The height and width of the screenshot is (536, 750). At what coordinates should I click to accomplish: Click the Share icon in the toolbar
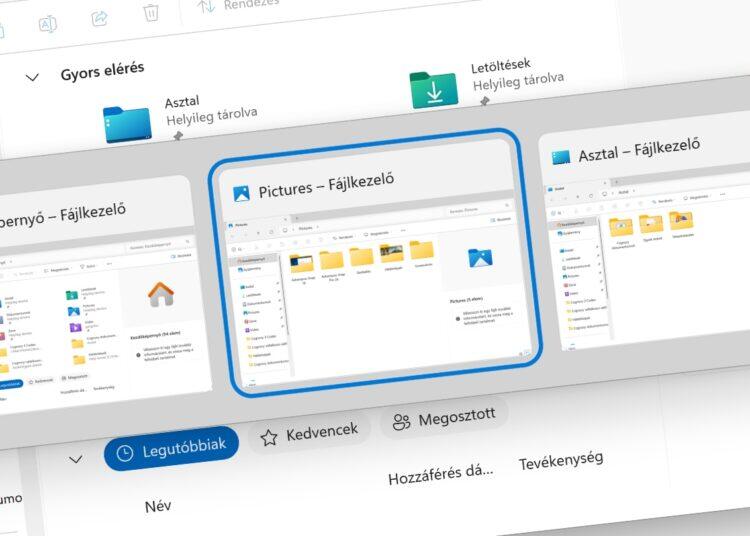coord(99,18)
